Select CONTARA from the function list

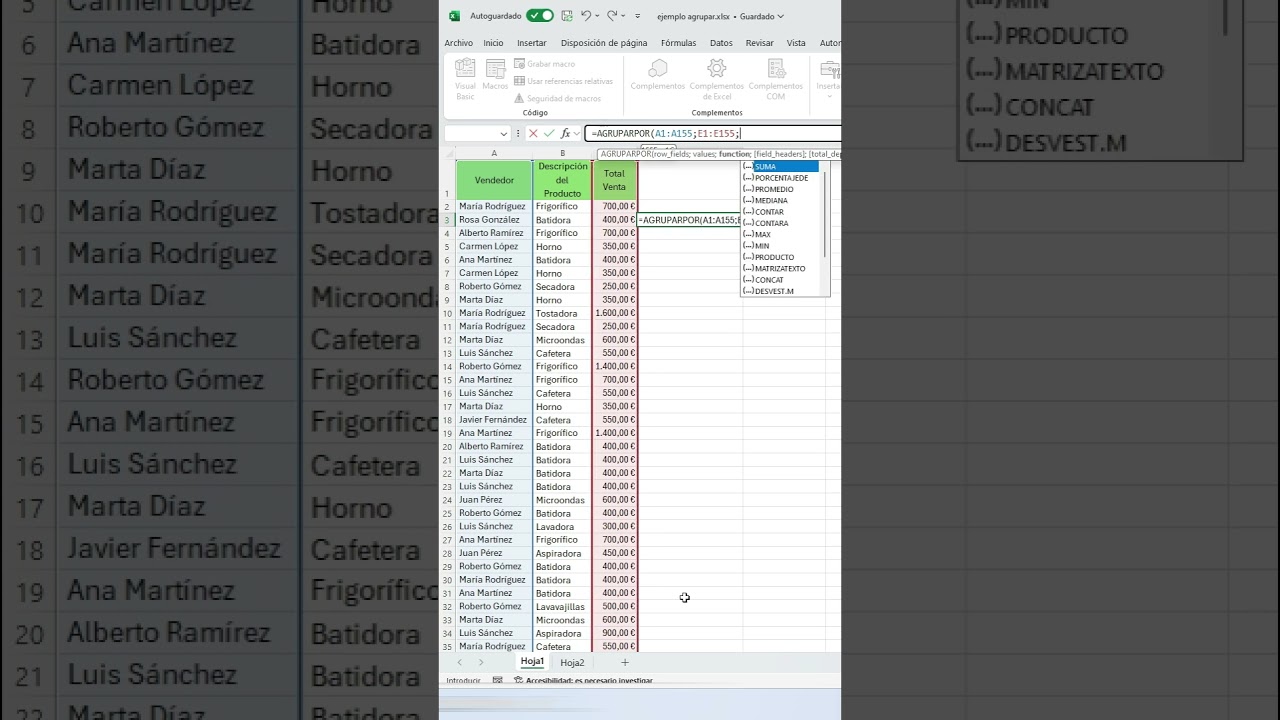pyautogui.click(x=780, y=223)
